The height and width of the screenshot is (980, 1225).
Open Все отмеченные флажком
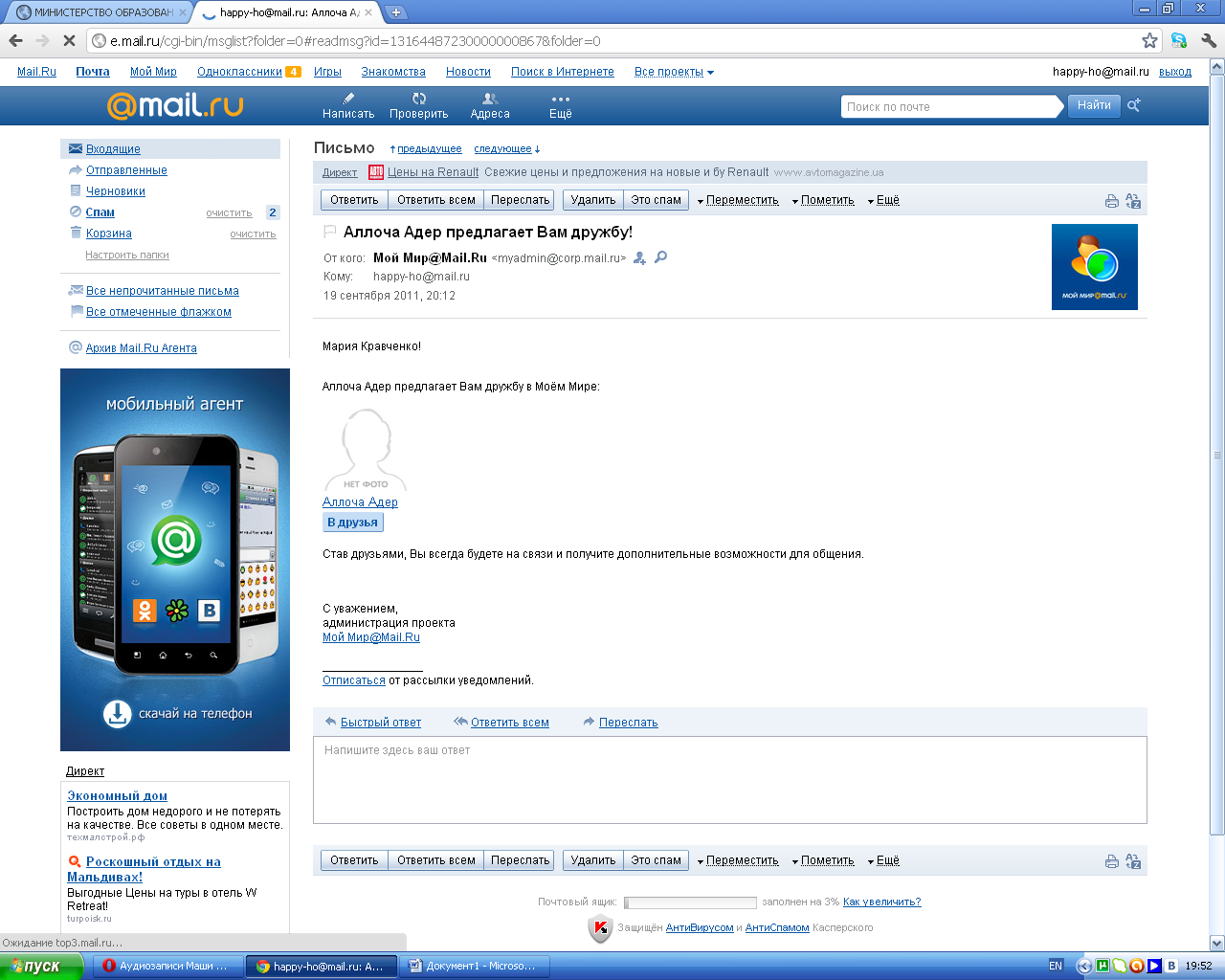tap(159, 312)
